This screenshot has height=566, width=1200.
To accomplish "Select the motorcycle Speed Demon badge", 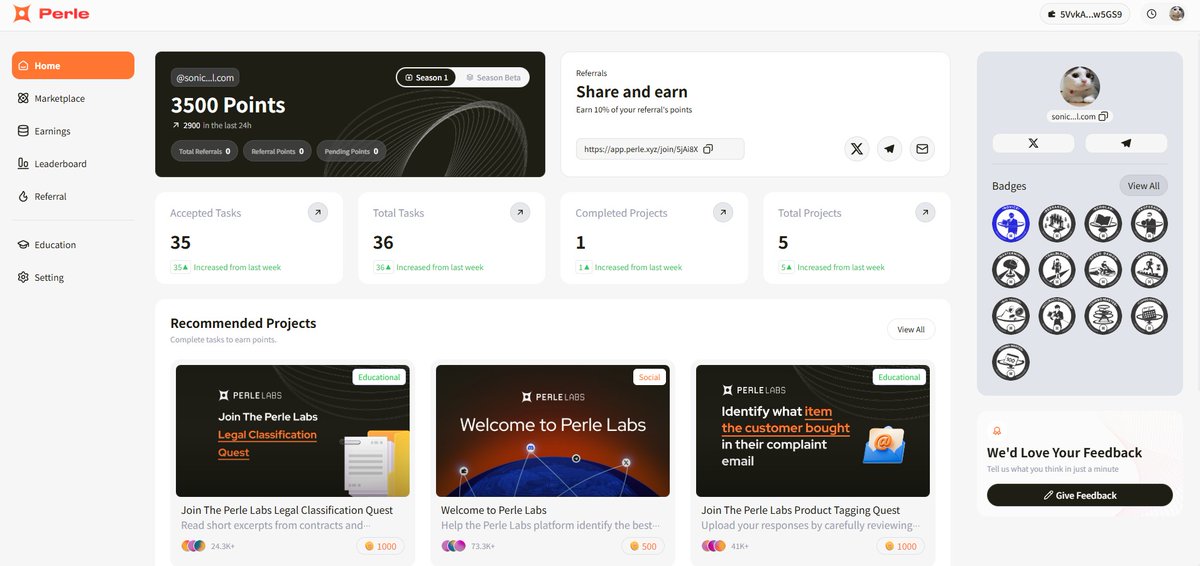I will [x=1103, y=269].
